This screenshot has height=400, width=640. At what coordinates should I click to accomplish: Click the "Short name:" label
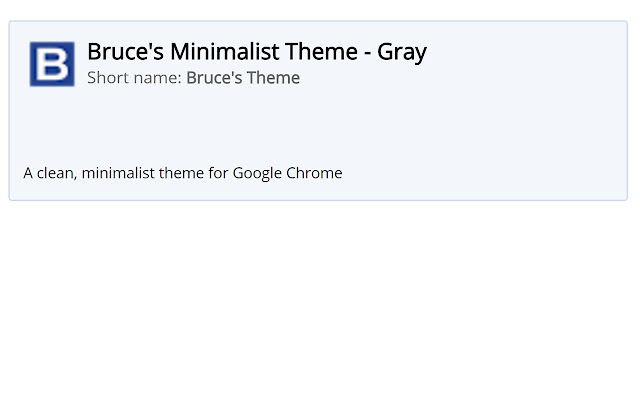(x=134, y=78)
